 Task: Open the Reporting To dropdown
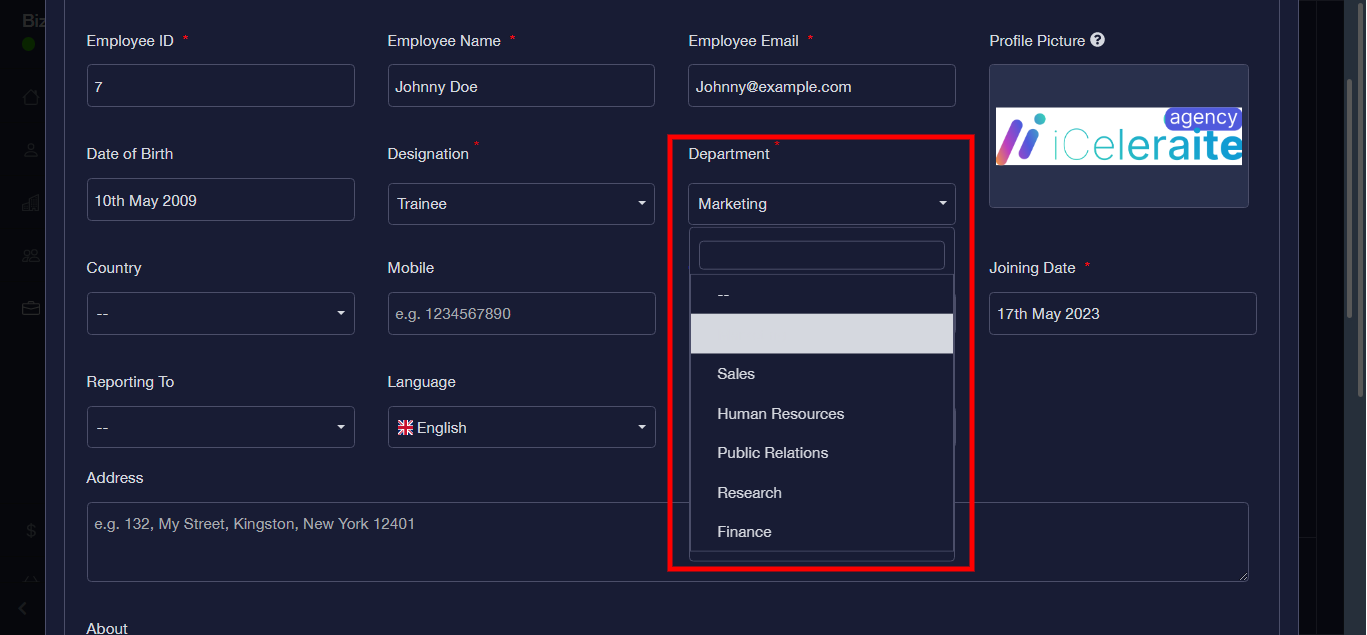[x=220, y=428]
